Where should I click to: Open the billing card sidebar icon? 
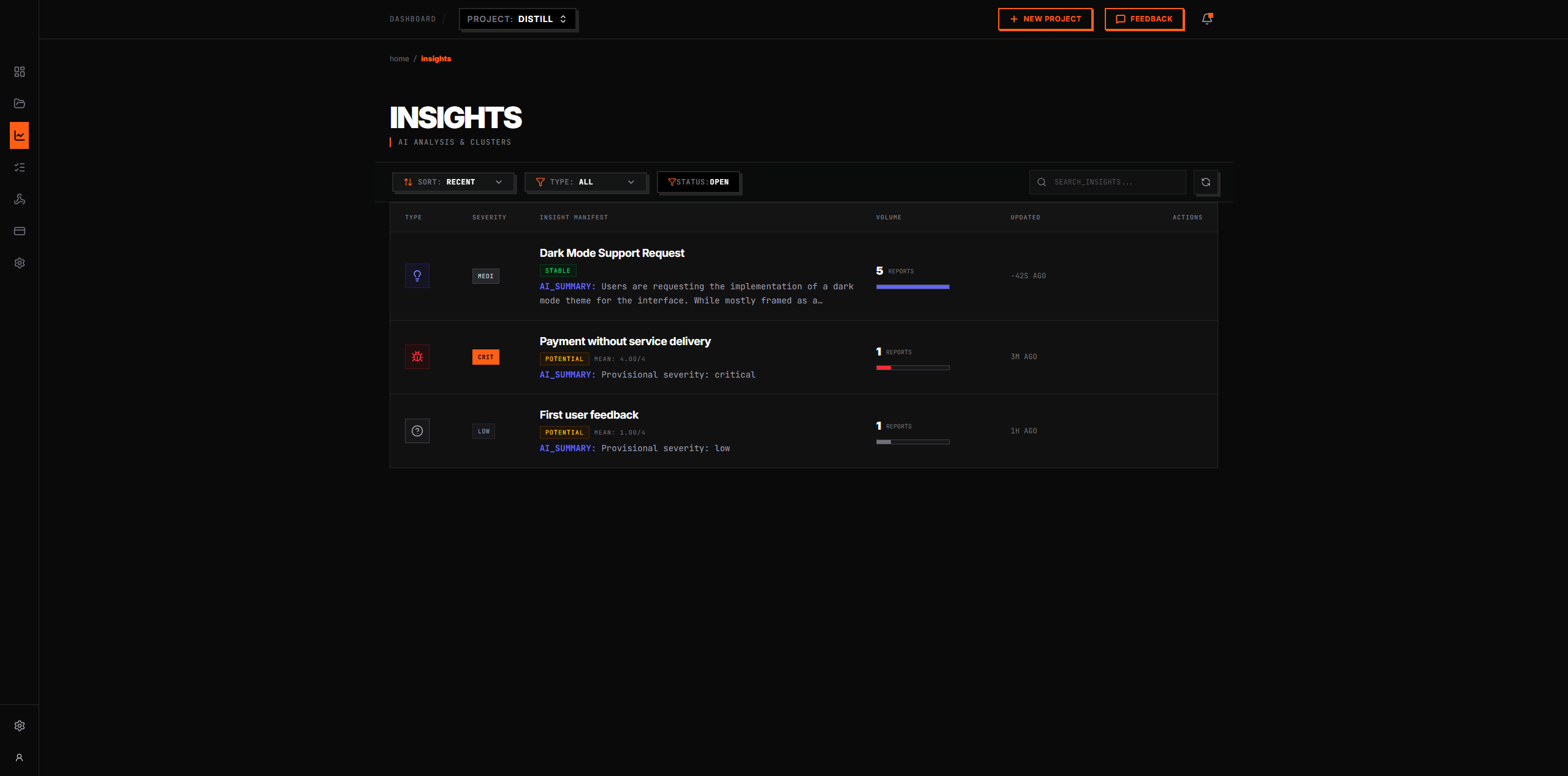tap(20, 231)
